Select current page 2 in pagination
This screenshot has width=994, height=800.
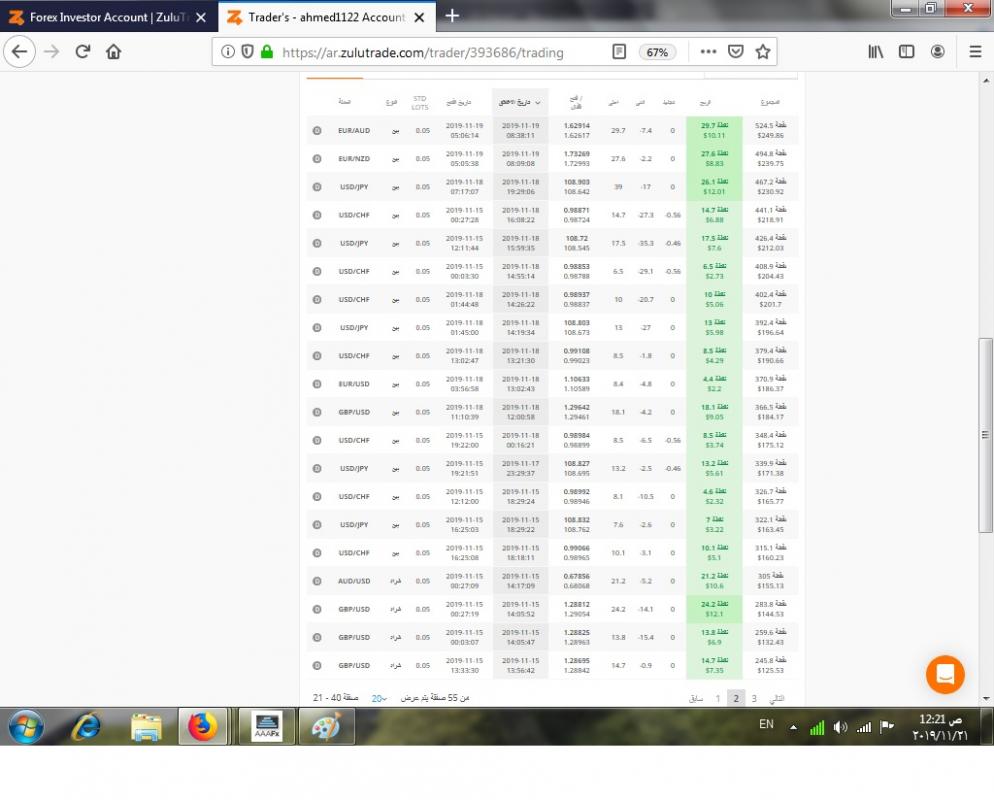[x=736, y=698]
